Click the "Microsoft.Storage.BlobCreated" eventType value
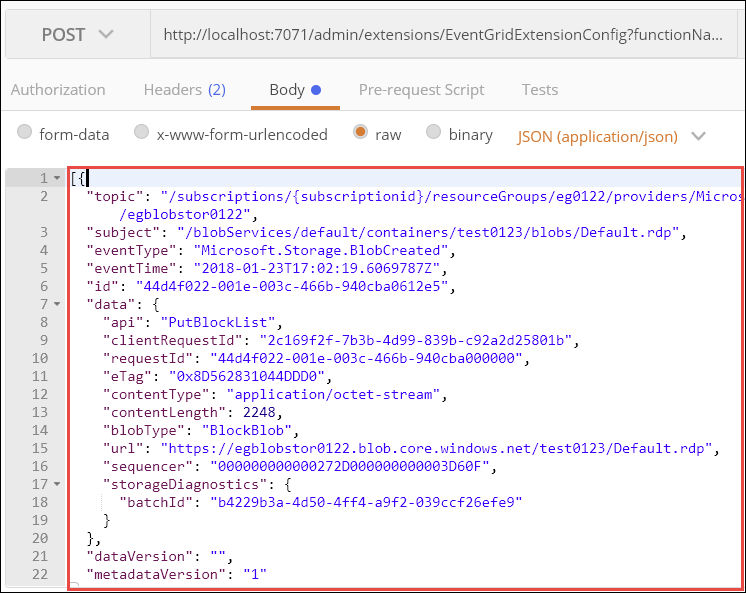 pos(321,250)
